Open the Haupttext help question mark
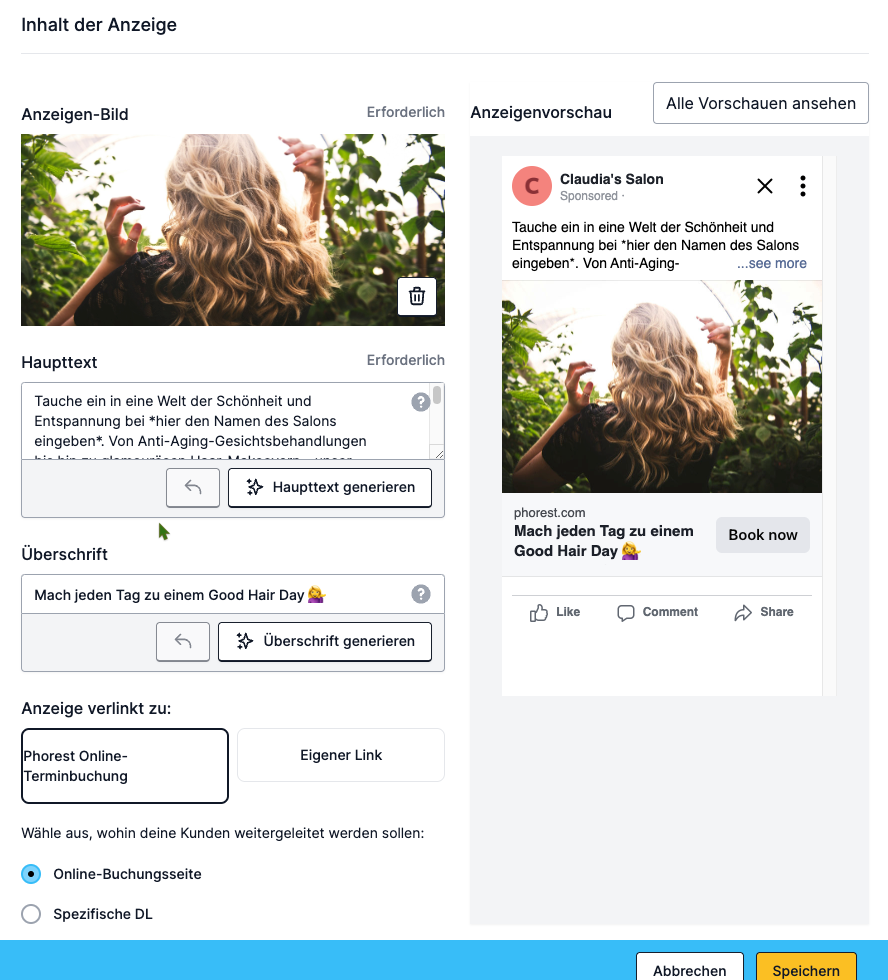Viewport: 888px width, 980px height. (421, 402)
